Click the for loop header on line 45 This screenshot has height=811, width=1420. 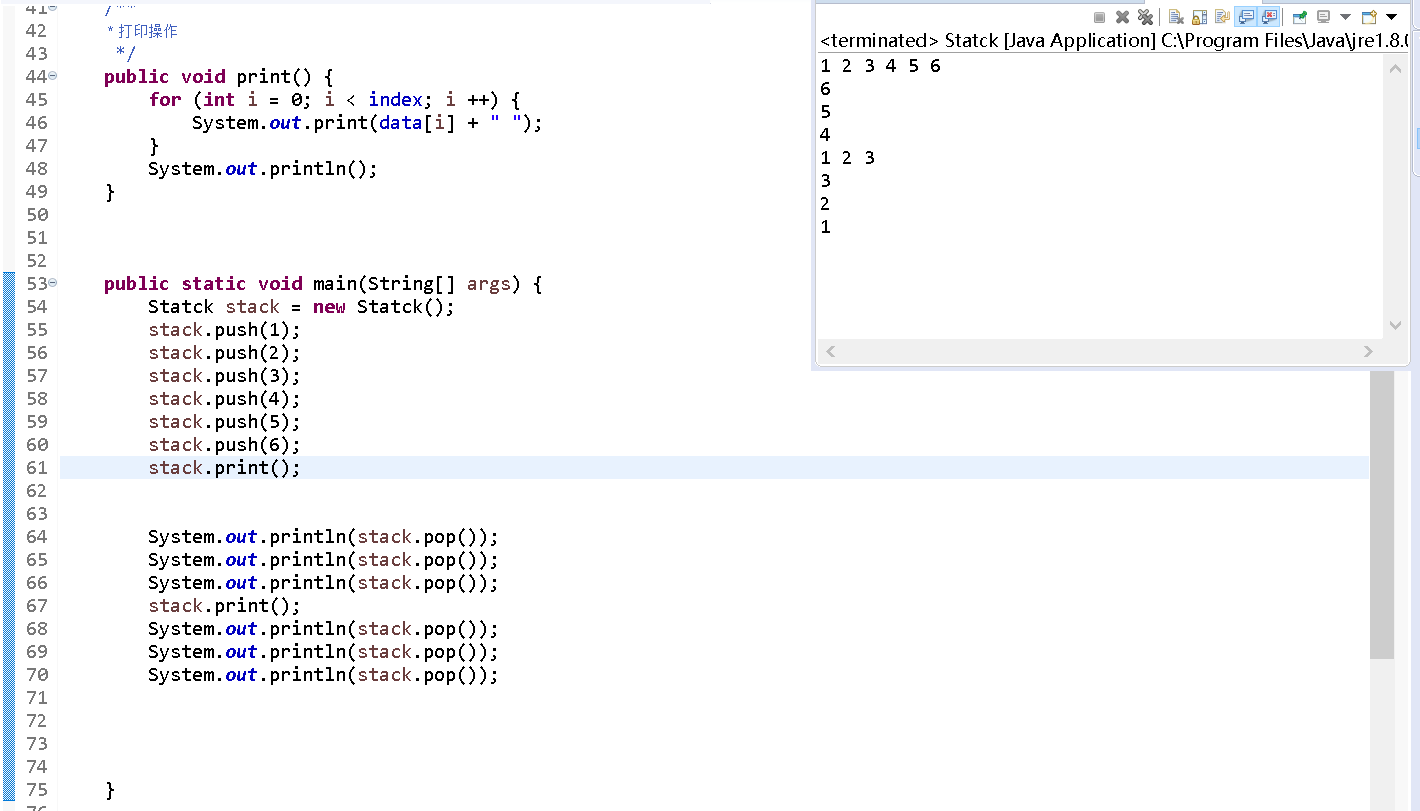[335, 100]
